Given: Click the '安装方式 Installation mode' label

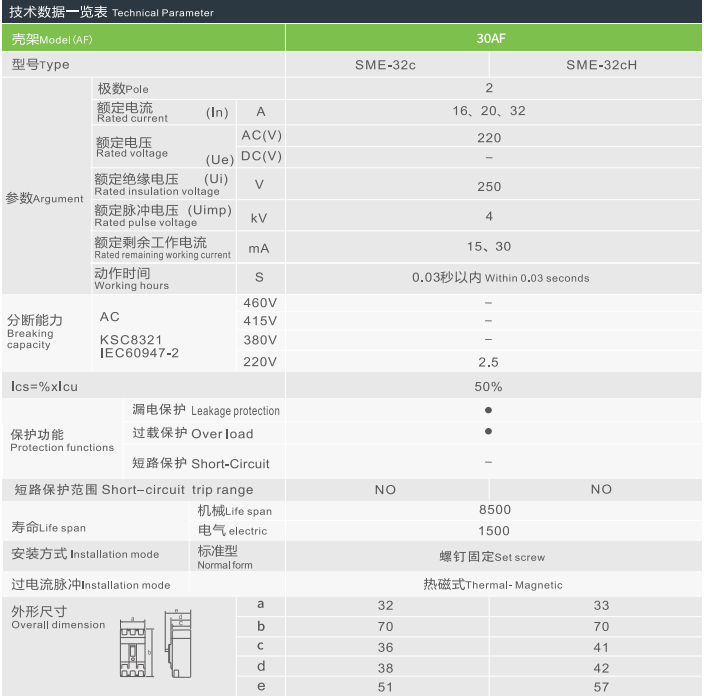Looking at the screenshot, I should click(85, 554).
